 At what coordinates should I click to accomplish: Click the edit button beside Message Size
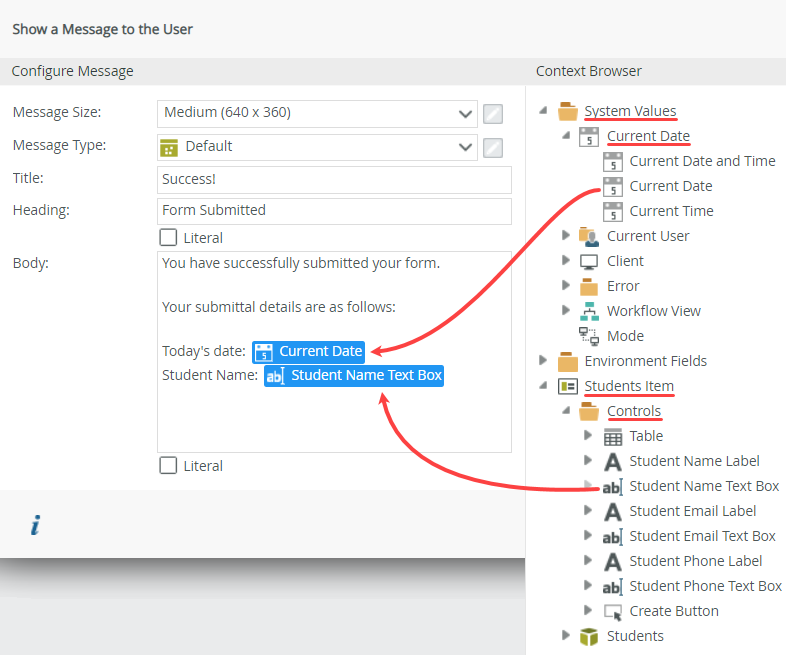493,114
